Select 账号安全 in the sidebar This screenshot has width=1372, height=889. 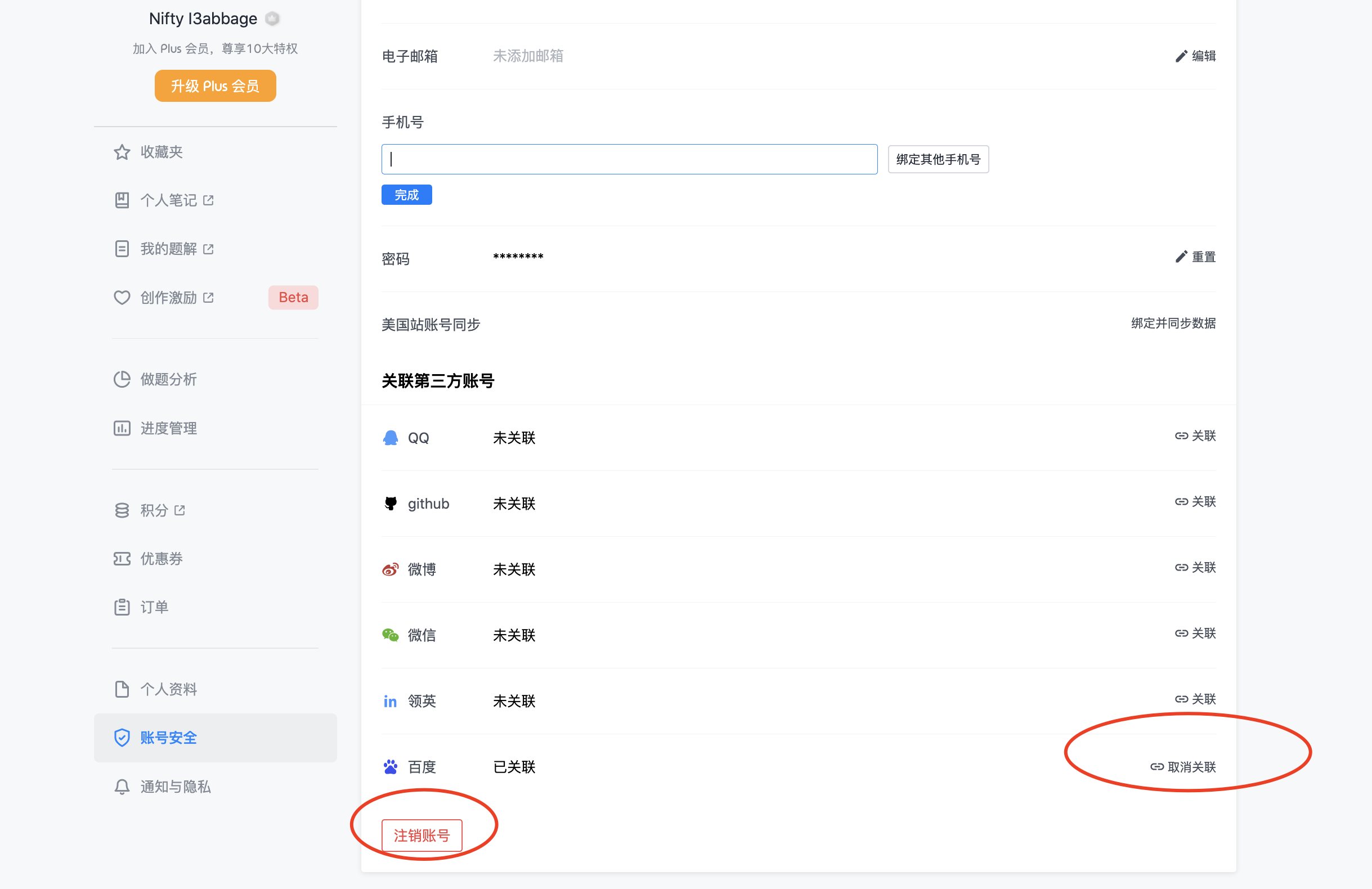click(x=168, y=738)
